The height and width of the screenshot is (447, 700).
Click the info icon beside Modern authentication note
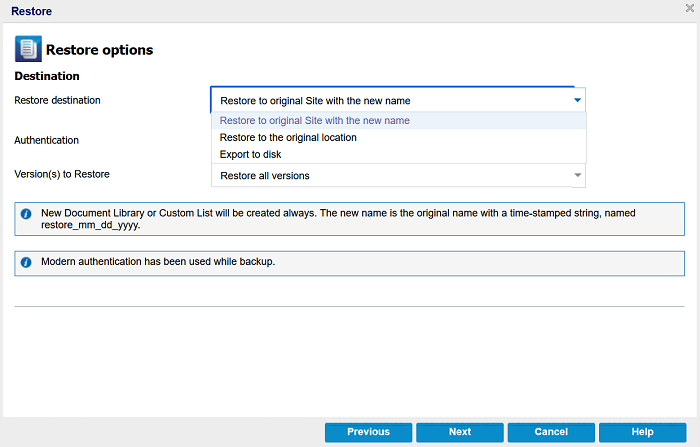click(x=26, y=262)
